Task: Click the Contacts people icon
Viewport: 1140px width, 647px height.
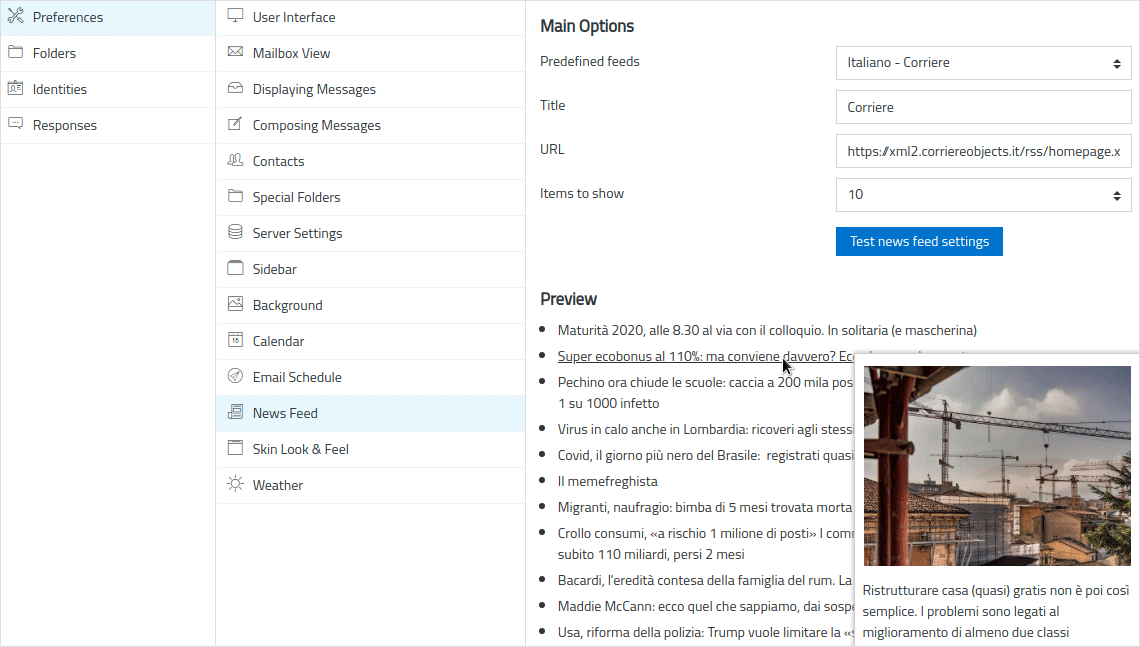Action: 235,160
